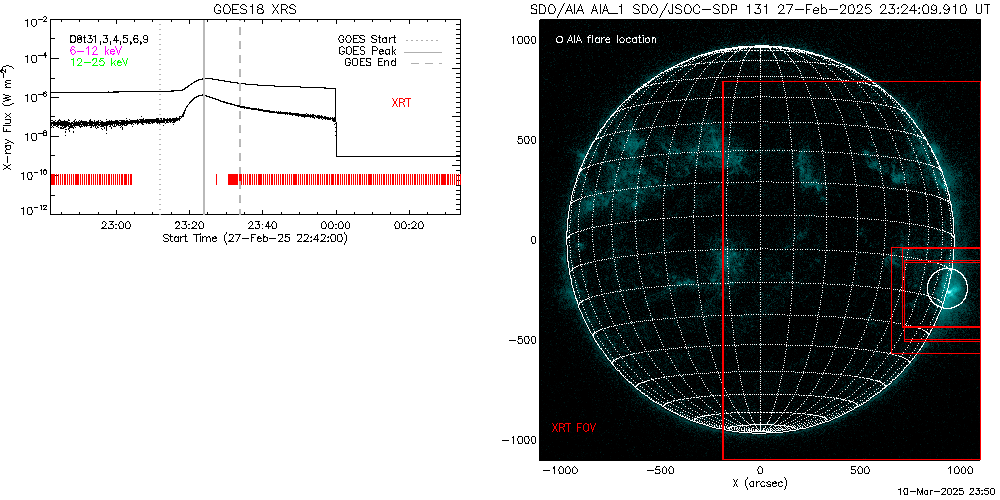Click the magenta '6-12 keV' label

[x=96, y=50]
